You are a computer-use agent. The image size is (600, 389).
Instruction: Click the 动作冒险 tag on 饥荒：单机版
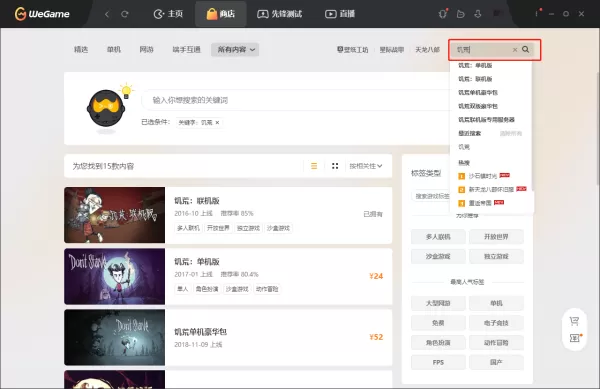click(x=267, y=289)
